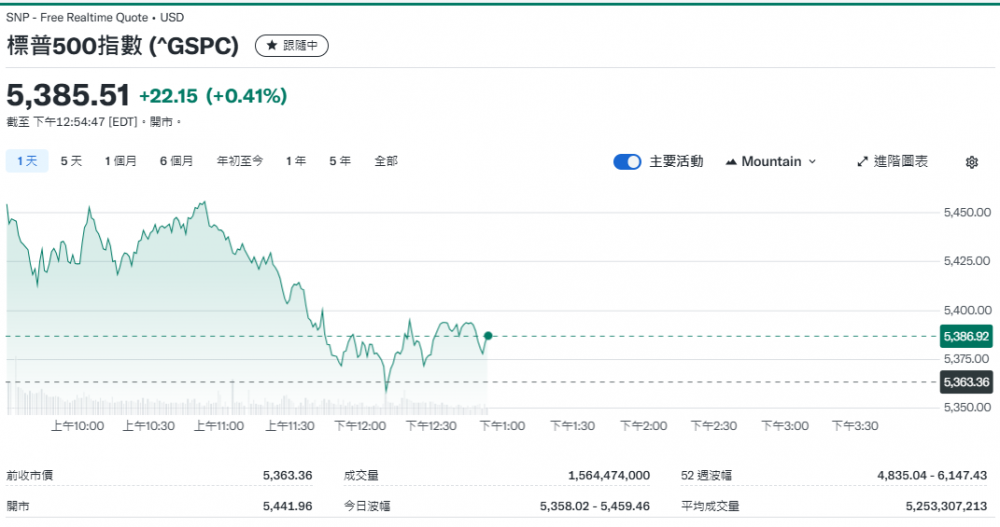Open 進階圖表 with the expand arrows icon
This screenshot has height=527, width=1000.
pyautogui.click(x=863, y=162)
